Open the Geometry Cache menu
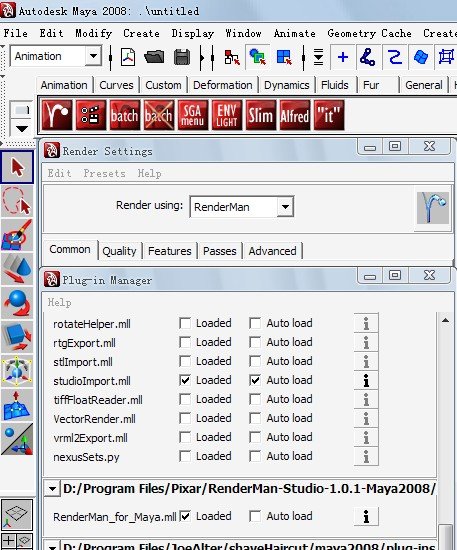 click(369, 33)
